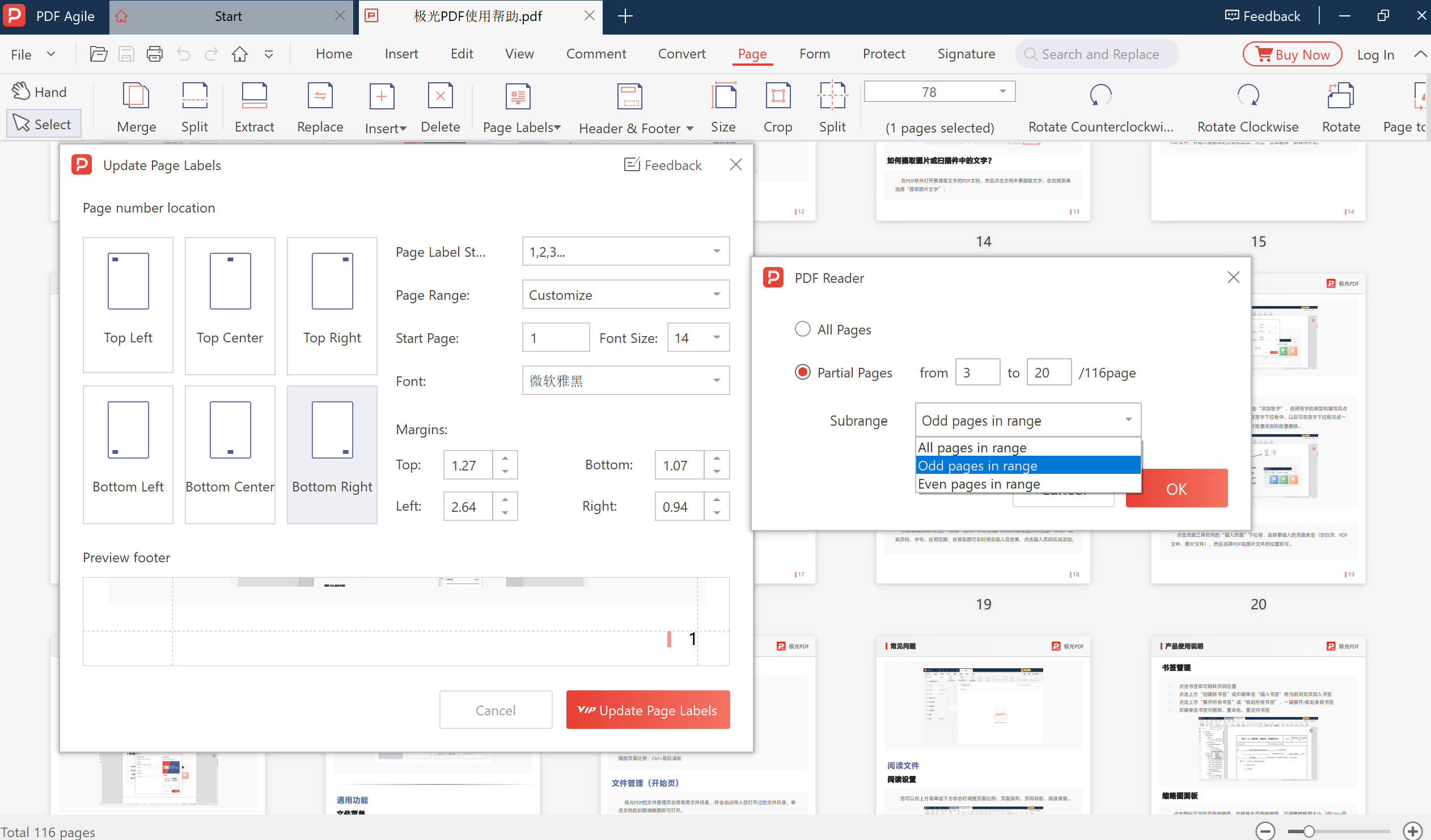Click the Update Page Labels button
Screen dimensions: 1431x840
tap(648, 710)
